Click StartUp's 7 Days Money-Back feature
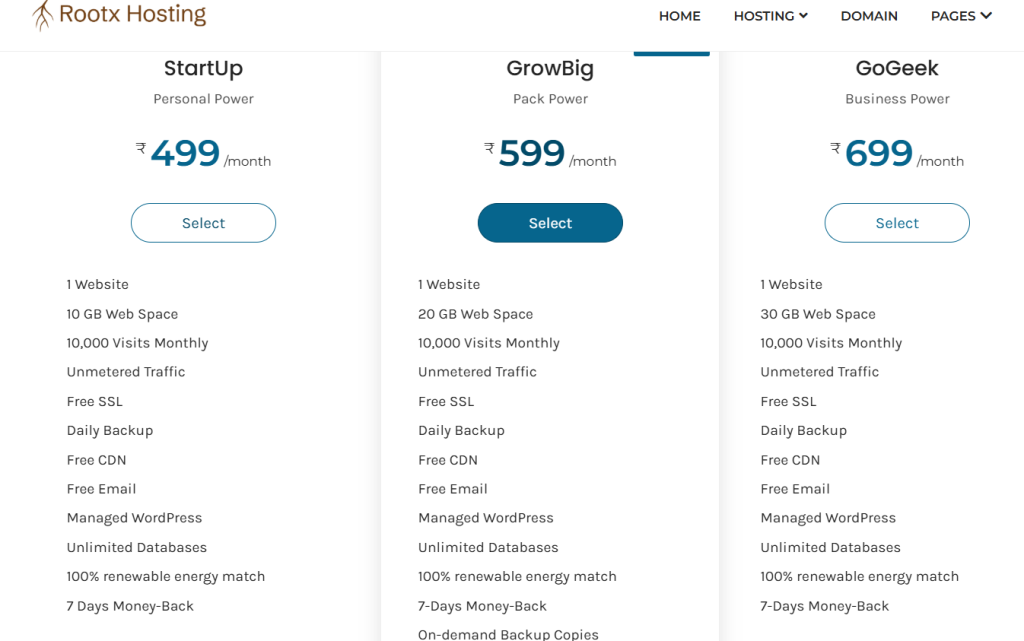This screenshot has width=1024, height=641. click(x=130, y=606)
